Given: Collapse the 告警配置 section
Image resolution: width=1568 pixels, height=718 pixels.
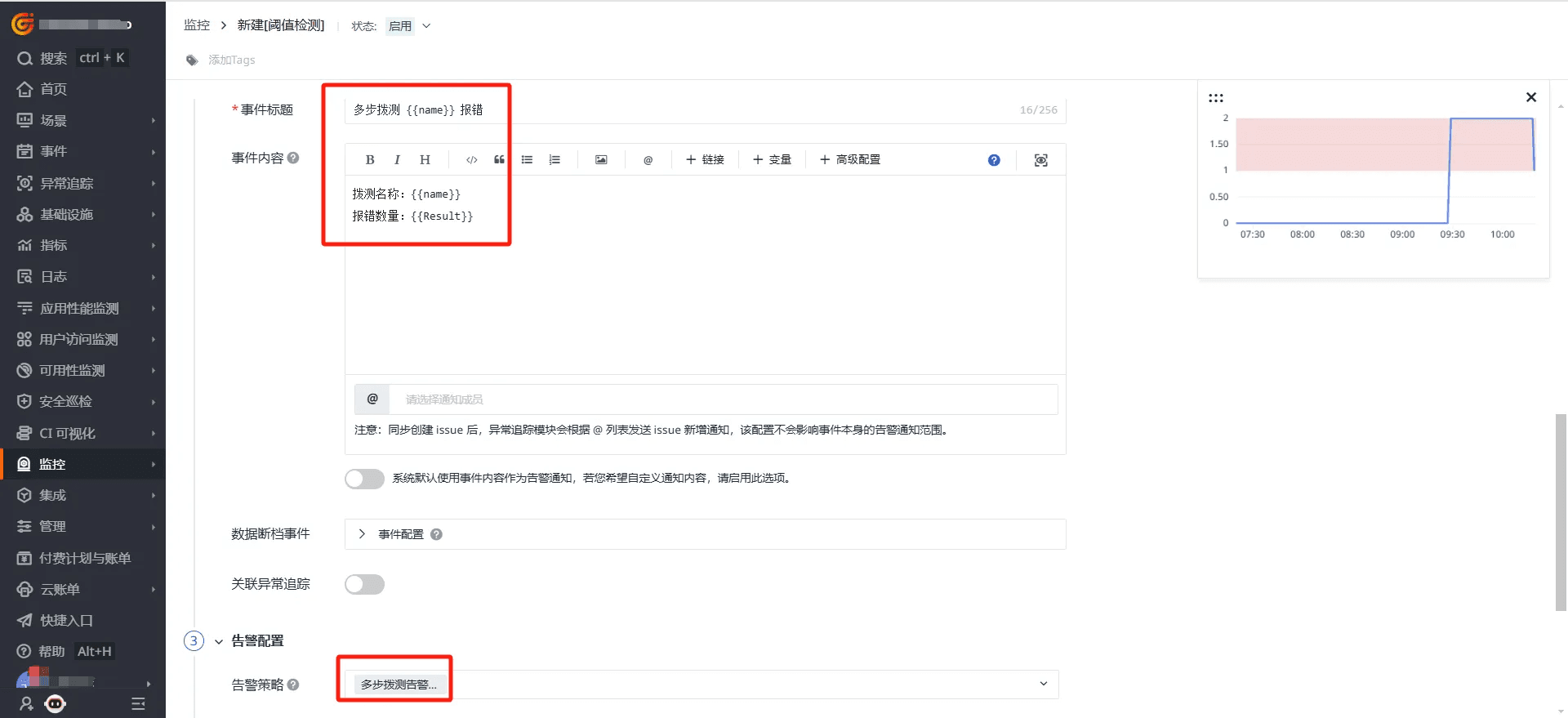Looking at the screenshot, I should click(x=219, y=641).
